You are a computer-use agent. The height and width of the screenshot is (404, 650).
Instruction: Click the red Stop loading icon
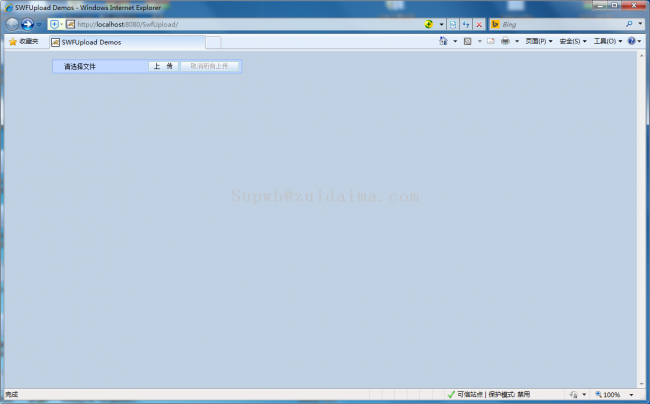tap(479, 23)
